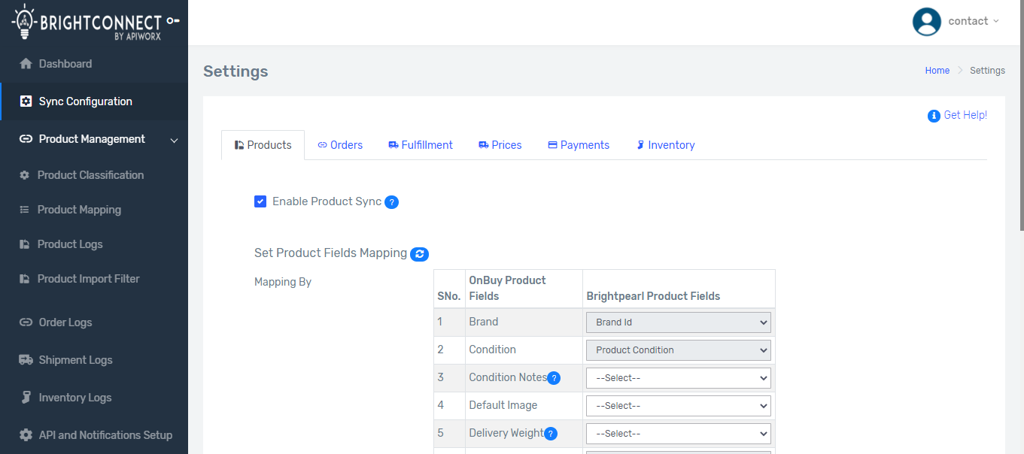The height and width of the screenshot is (454, 1024).
Task: Open the Condition field mapping dropdown
Action: coord(679,350)
